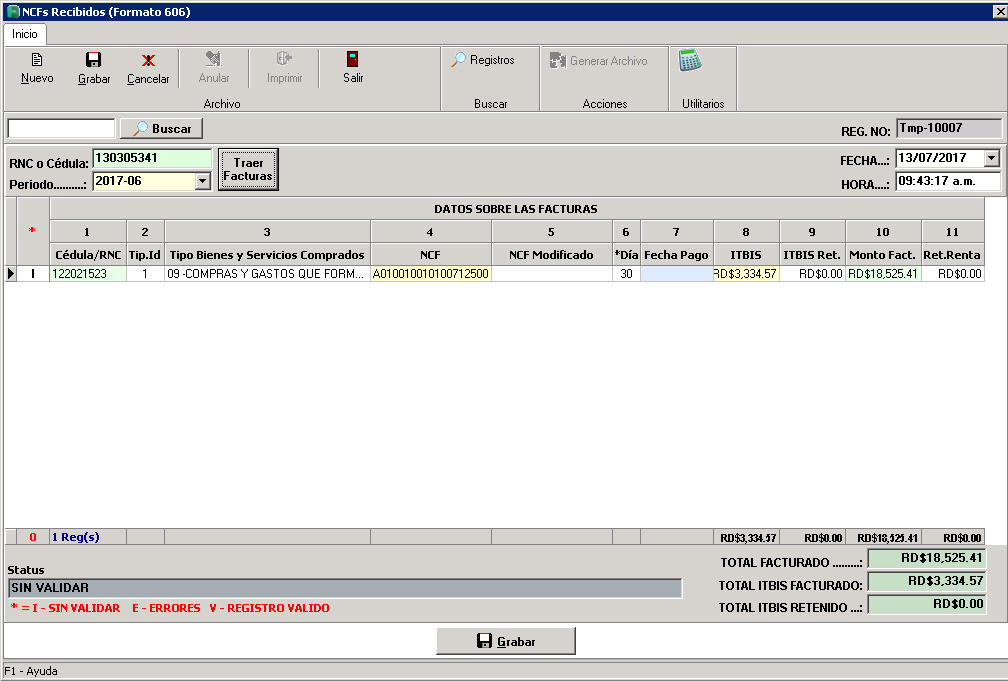This screenshot has width=1008, height=682.
Task: Click the Grabar diskette icon in toolbar
Action: 92,68
